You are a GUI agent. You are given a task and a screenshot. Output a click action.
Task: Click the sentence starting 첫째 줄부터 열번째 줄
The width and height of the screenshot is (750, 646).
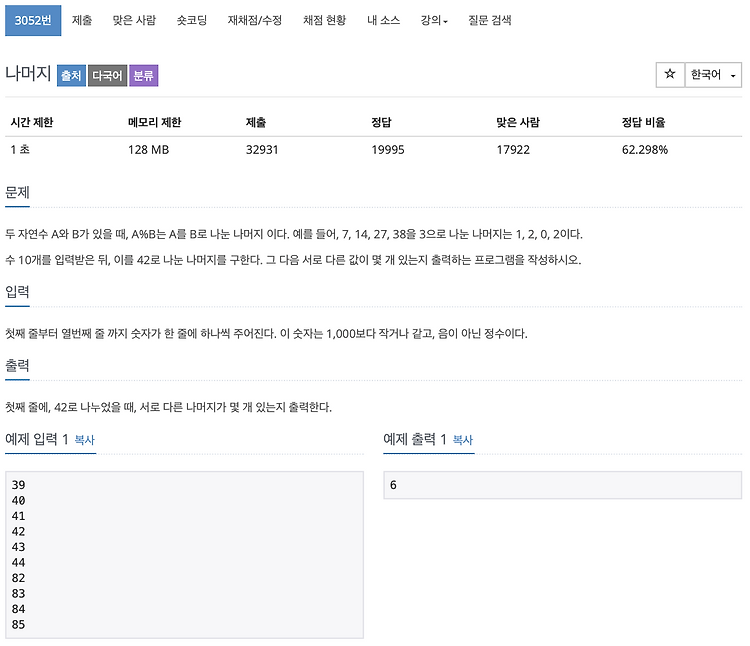[x=266, y=333]
